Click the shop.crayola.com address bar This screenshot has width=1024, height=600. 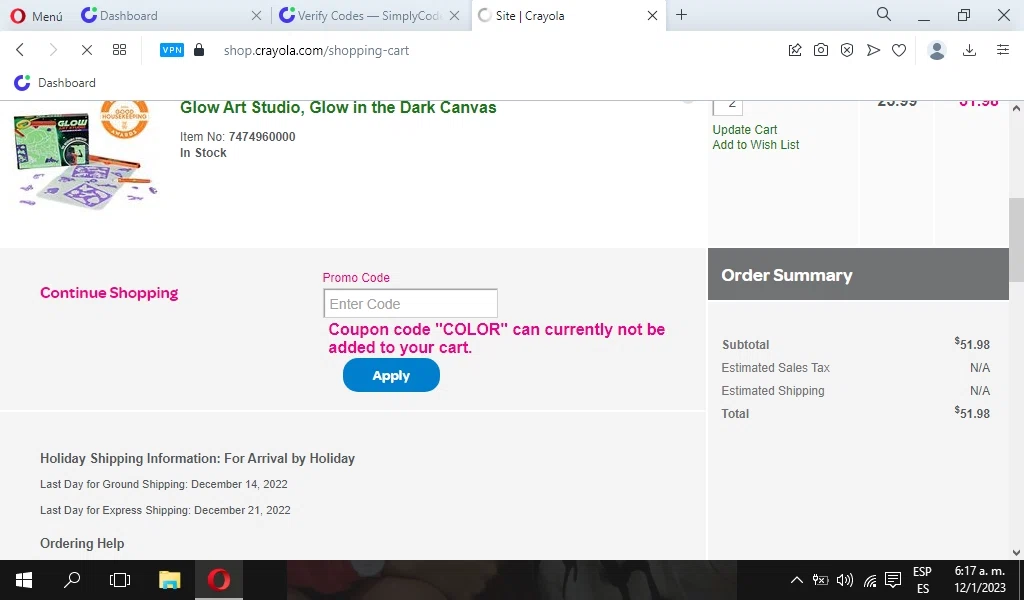click(x=316, y=50)
